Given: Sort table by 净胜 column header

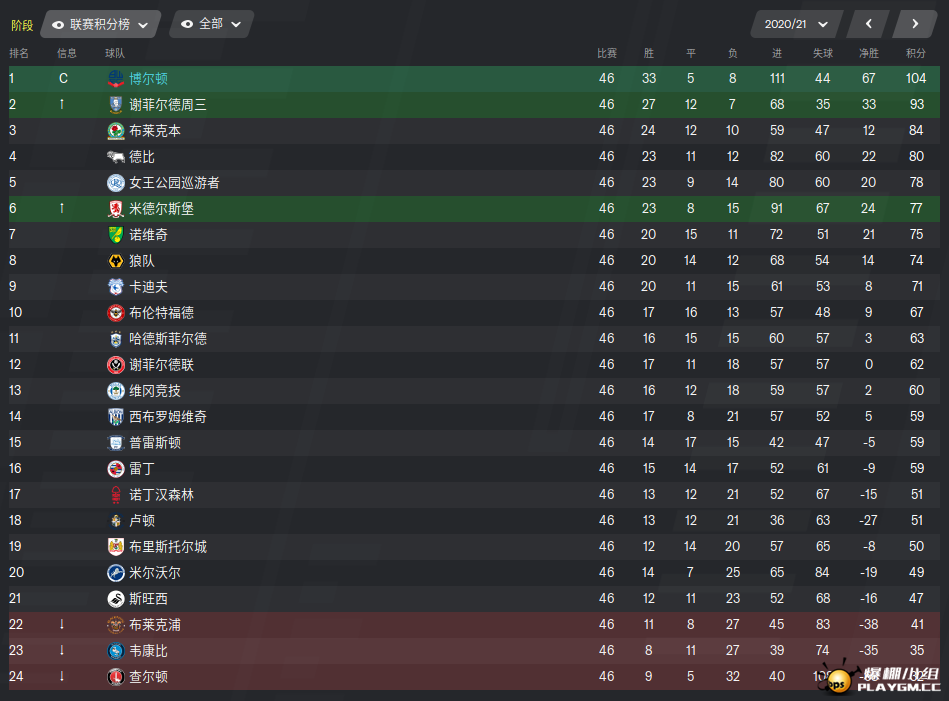Looking at the screenshot, I should 869,53.
